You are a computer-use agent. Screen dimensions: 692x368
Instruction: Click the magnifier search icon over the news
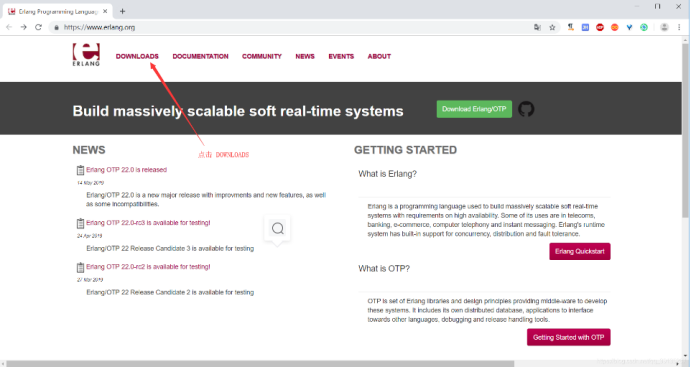click(x=278, y=228)
